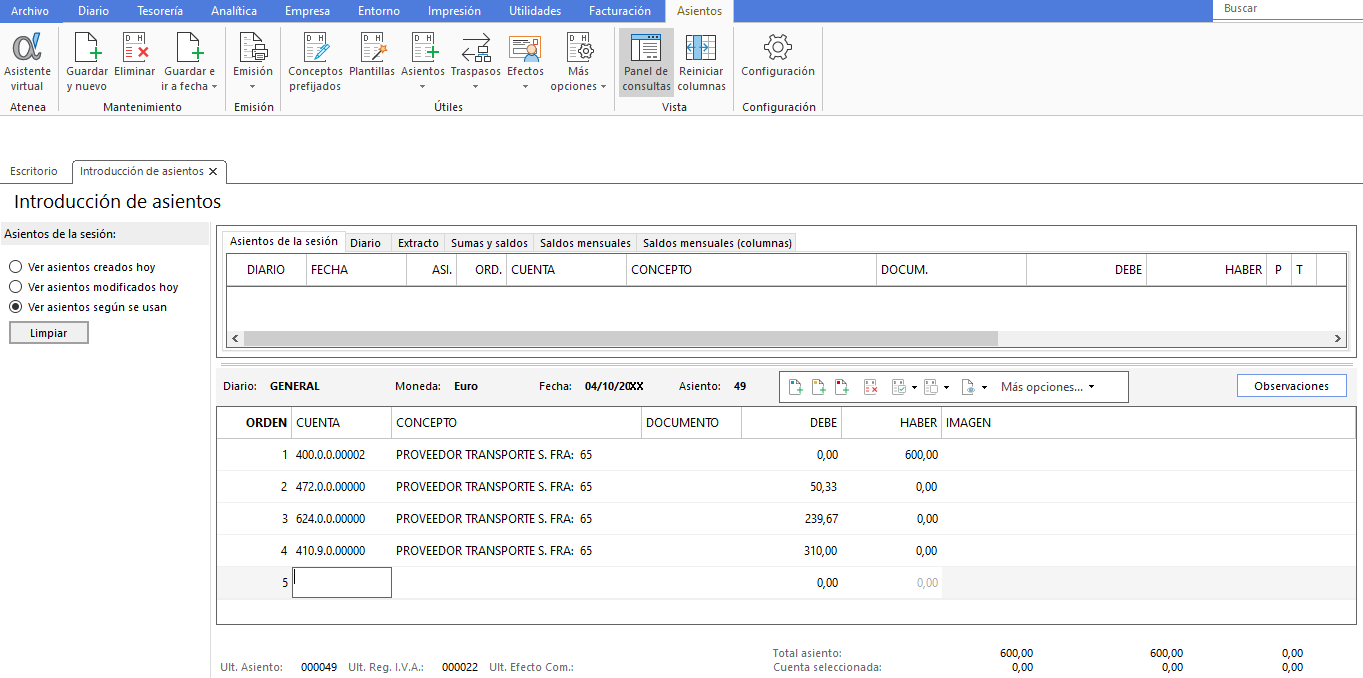
Task: Open the Facturación ribbon tab
Action: [620, 11]
